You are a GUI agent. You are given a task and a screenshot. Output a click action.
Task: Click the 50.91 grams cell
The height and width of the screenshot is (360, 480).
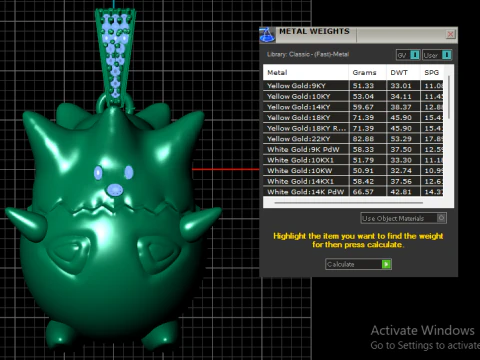click(x=367, y=171)
